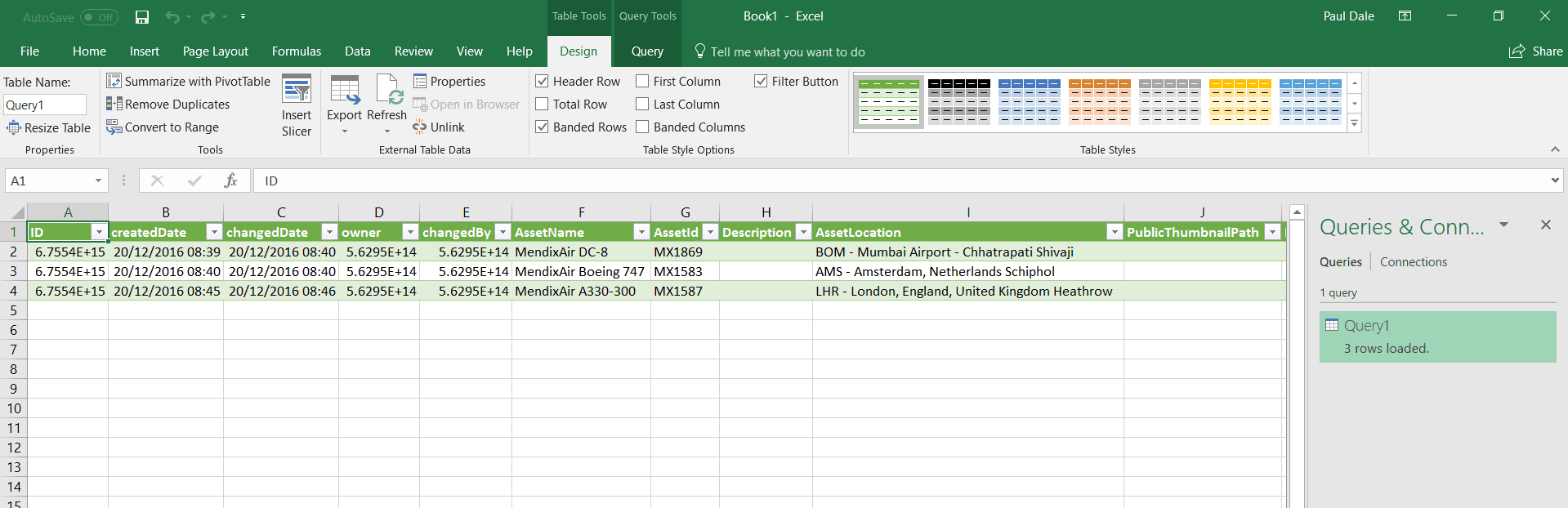Expand the Table Styles gallery
1568x508 pixels.
pyautogui.click(x=1354, y=124)
